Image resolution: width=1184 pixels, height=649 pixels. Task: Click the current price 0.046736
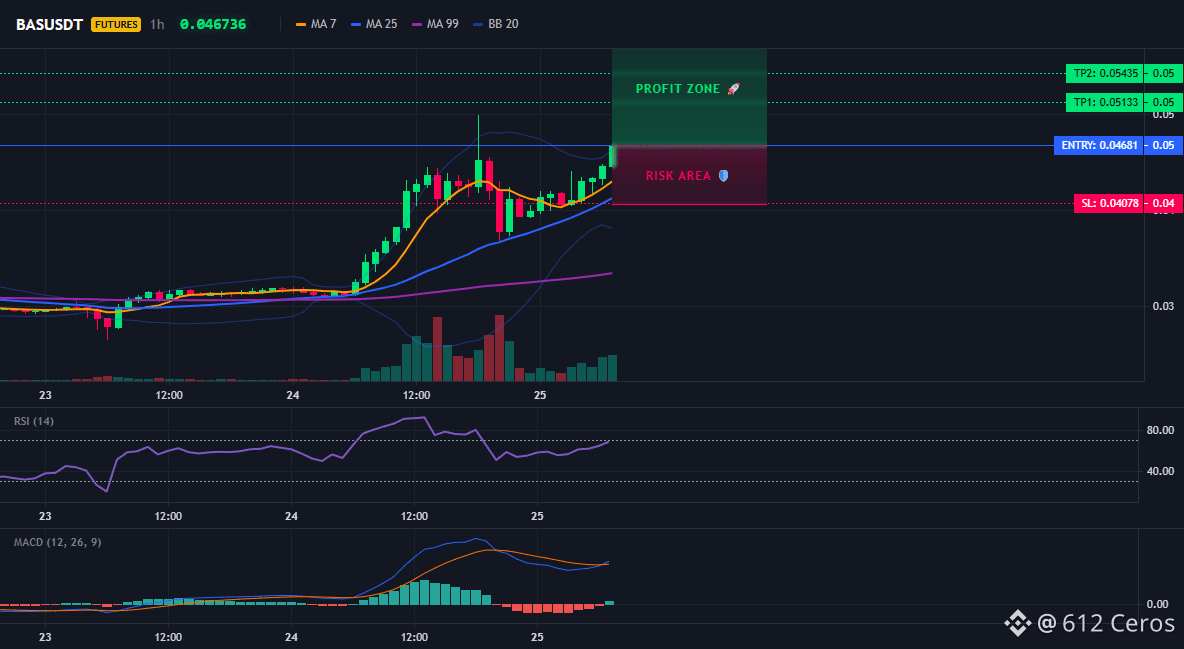pos(213,24)
